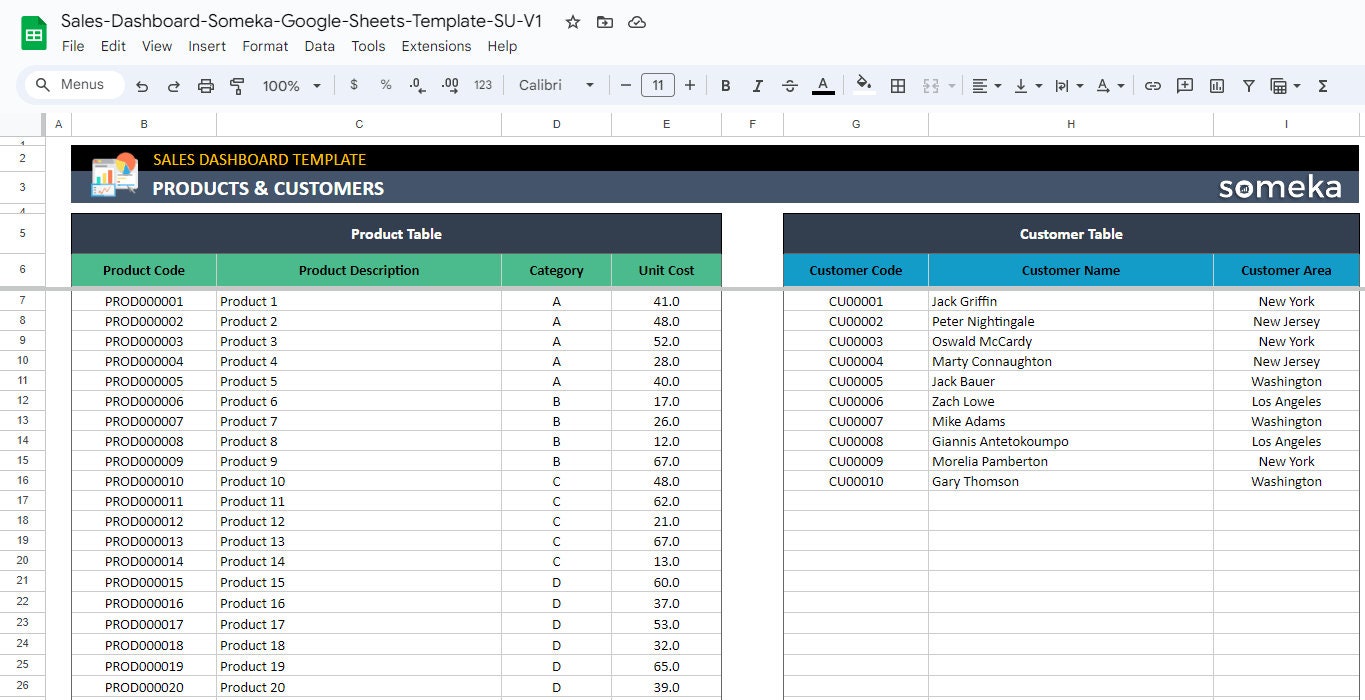The height and width of the screenshot is (700, 1365).
Task: Toggle italic formatting
Action: tap(757, 85)
